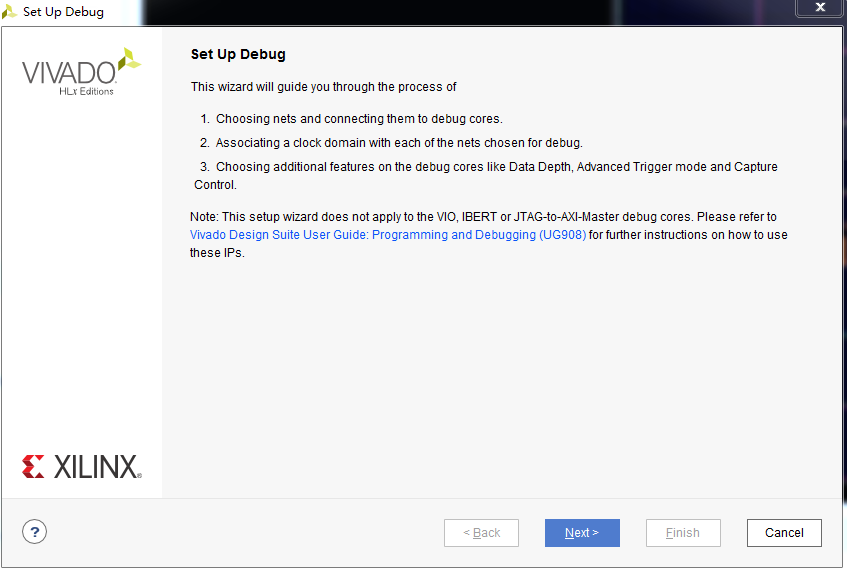This screenshot has width=847, height=570.
Task: Click the title bar Vivado app icon
Action: pyautogui.click(x=9, y=12)
